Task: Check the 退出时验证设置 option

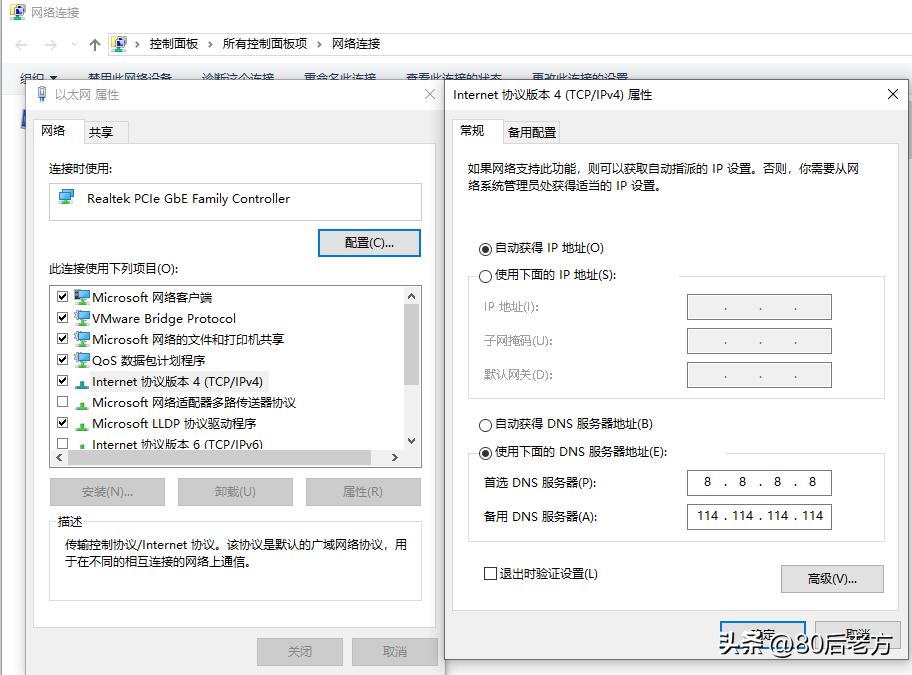Action: [490, 572]
